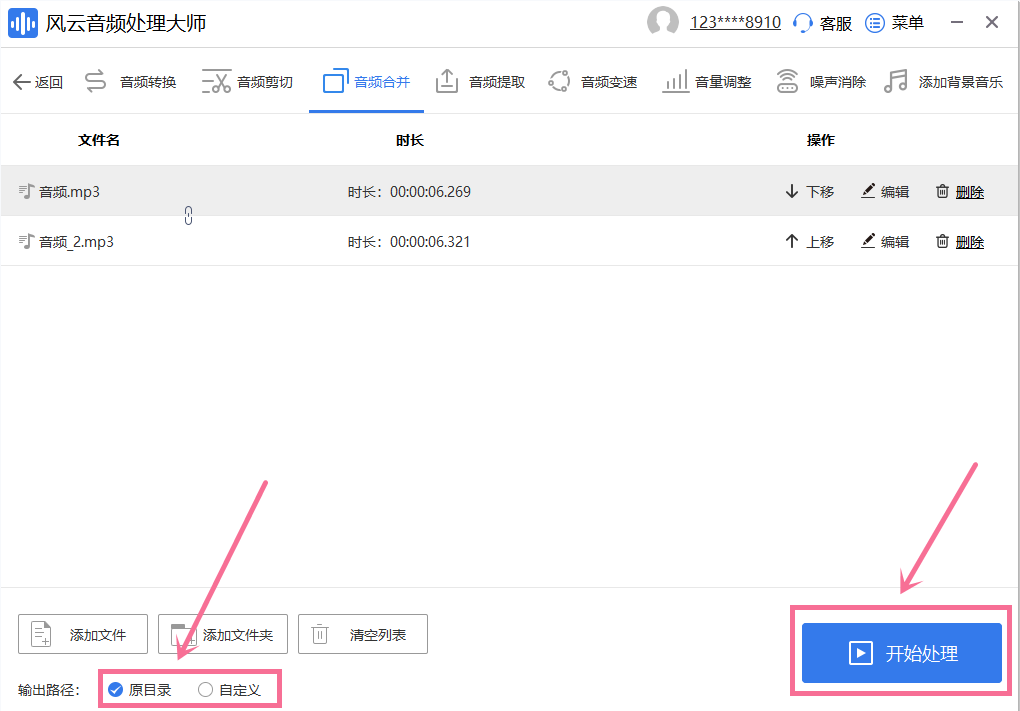Click the 添加文件夹 add folder button
Viewport: 1020px width, 711px height.
pyautogui.click(x=223, y=634)
